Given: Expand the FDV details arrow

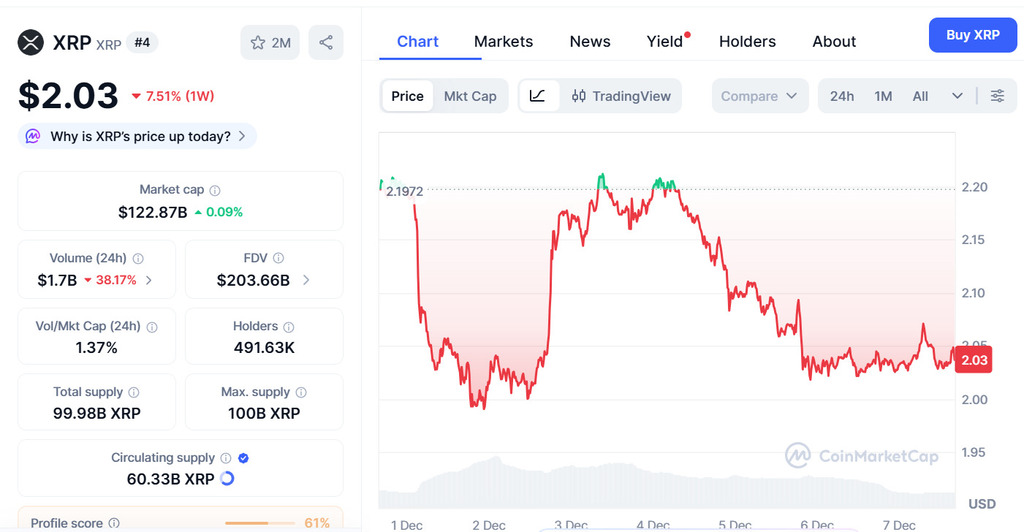Looking at the screenshot, I should pyautogui.click(x=306, y=280).
